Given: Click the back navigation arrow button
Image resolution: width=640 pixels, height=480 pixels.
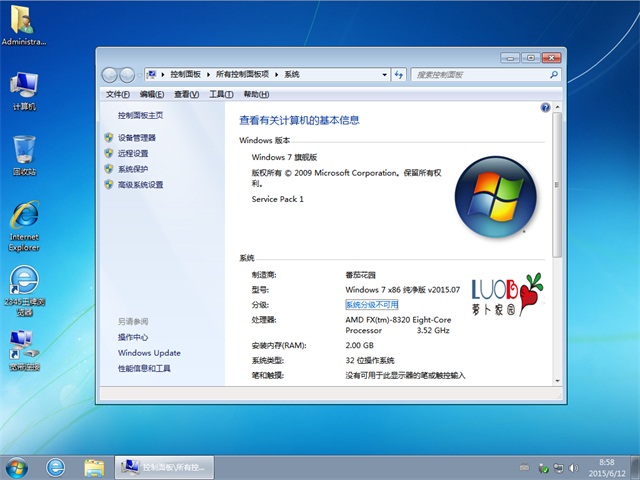Looking at the screenshot, I should tap(110, 75).
